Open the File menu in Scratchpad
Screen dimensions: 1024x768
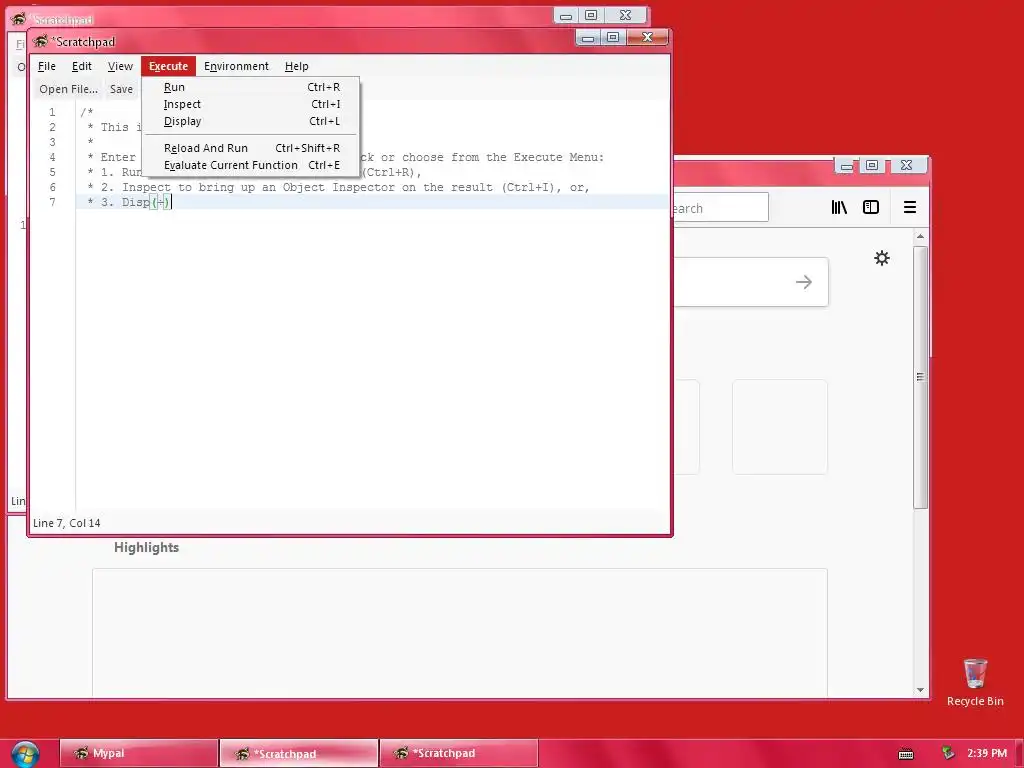[x=46, y=66]
